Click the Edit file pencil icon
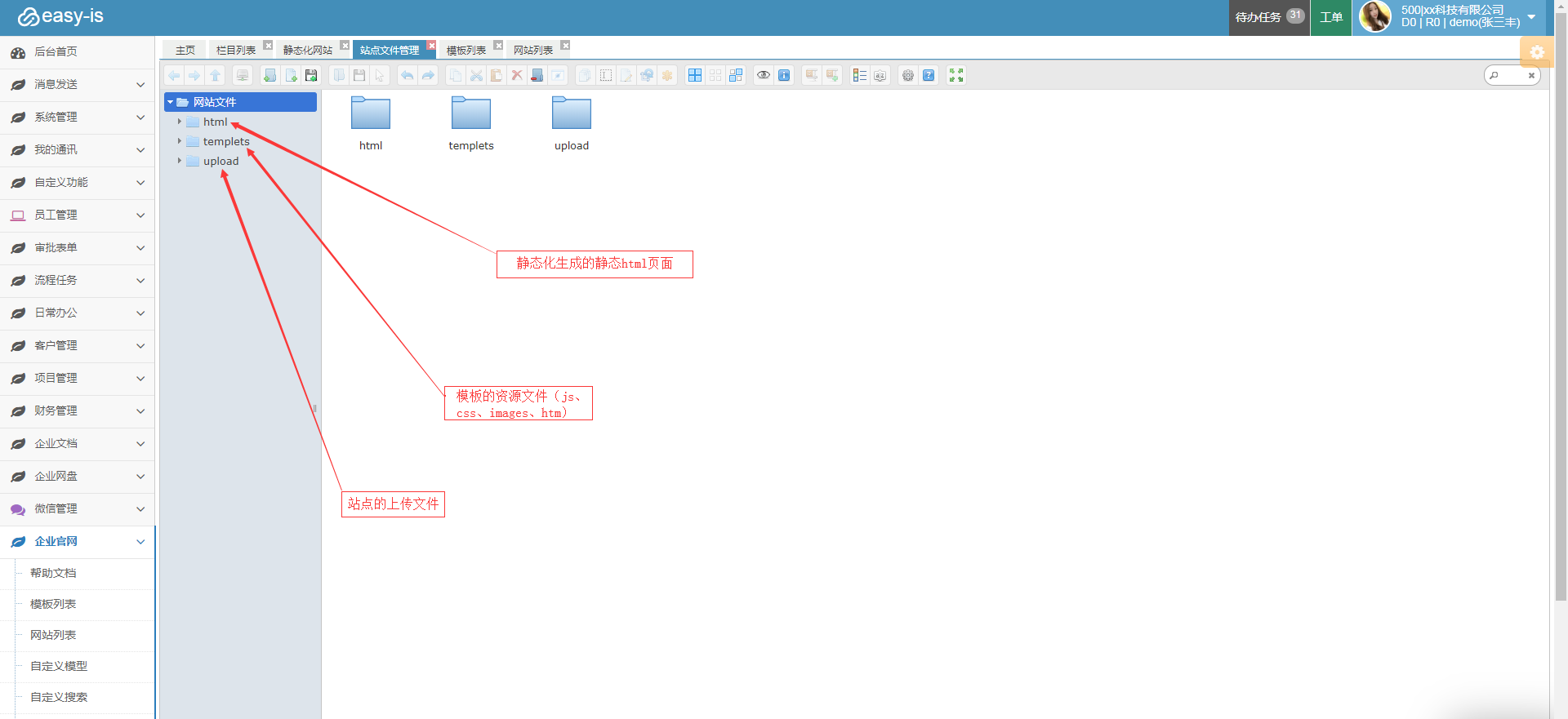 (x=626, y=75)
